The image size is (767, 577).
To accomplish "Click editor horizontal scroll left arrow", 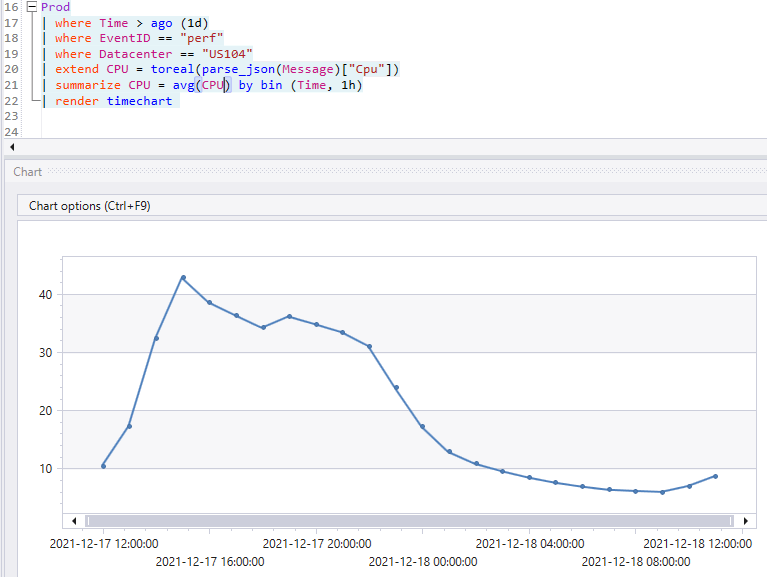I will [12, 147].
